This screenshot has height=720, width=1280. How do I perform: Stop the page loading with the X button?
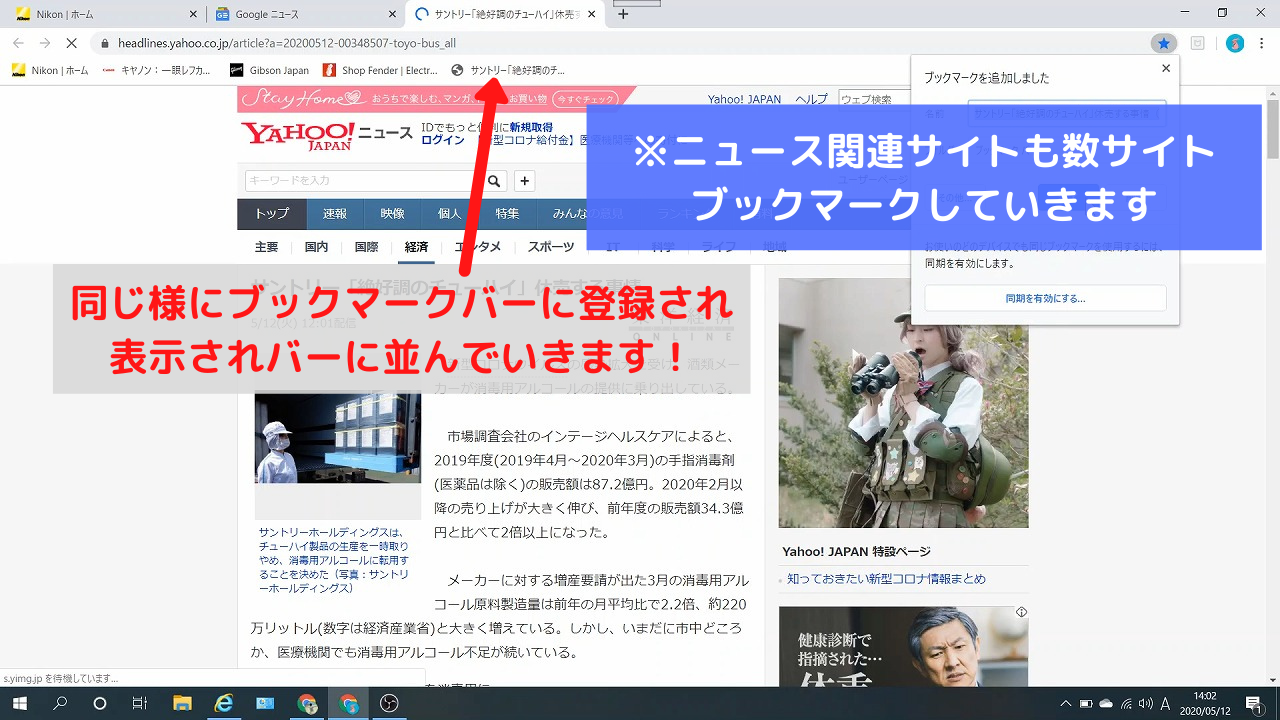(74, 43)
